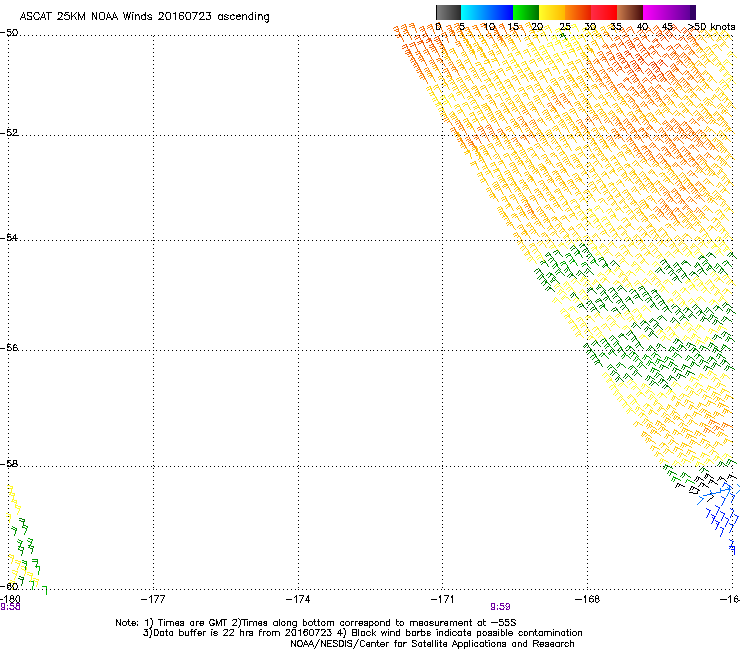Click the yellow 20-25 knots legend segment

552,12
